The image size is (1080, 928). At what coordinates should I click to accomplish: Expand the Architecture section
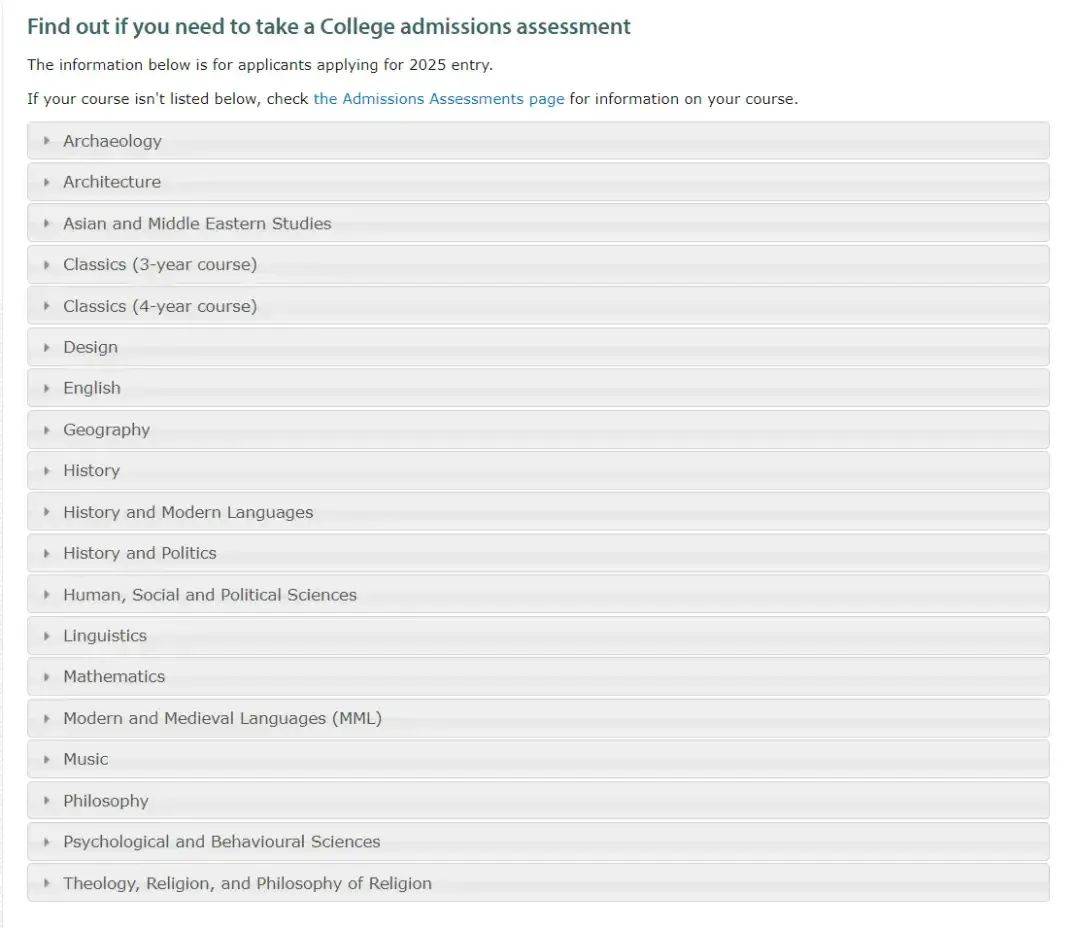pos(112,182)
